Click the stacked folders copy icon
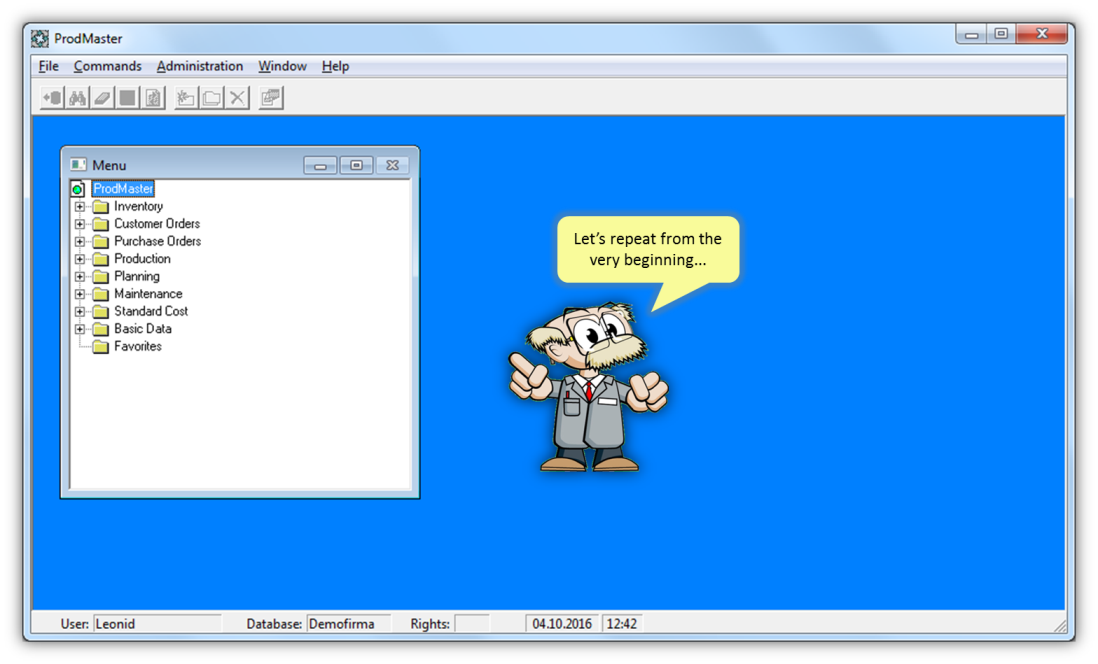The width and height of the screenshot is (1098, 664). tap(211, 97)
